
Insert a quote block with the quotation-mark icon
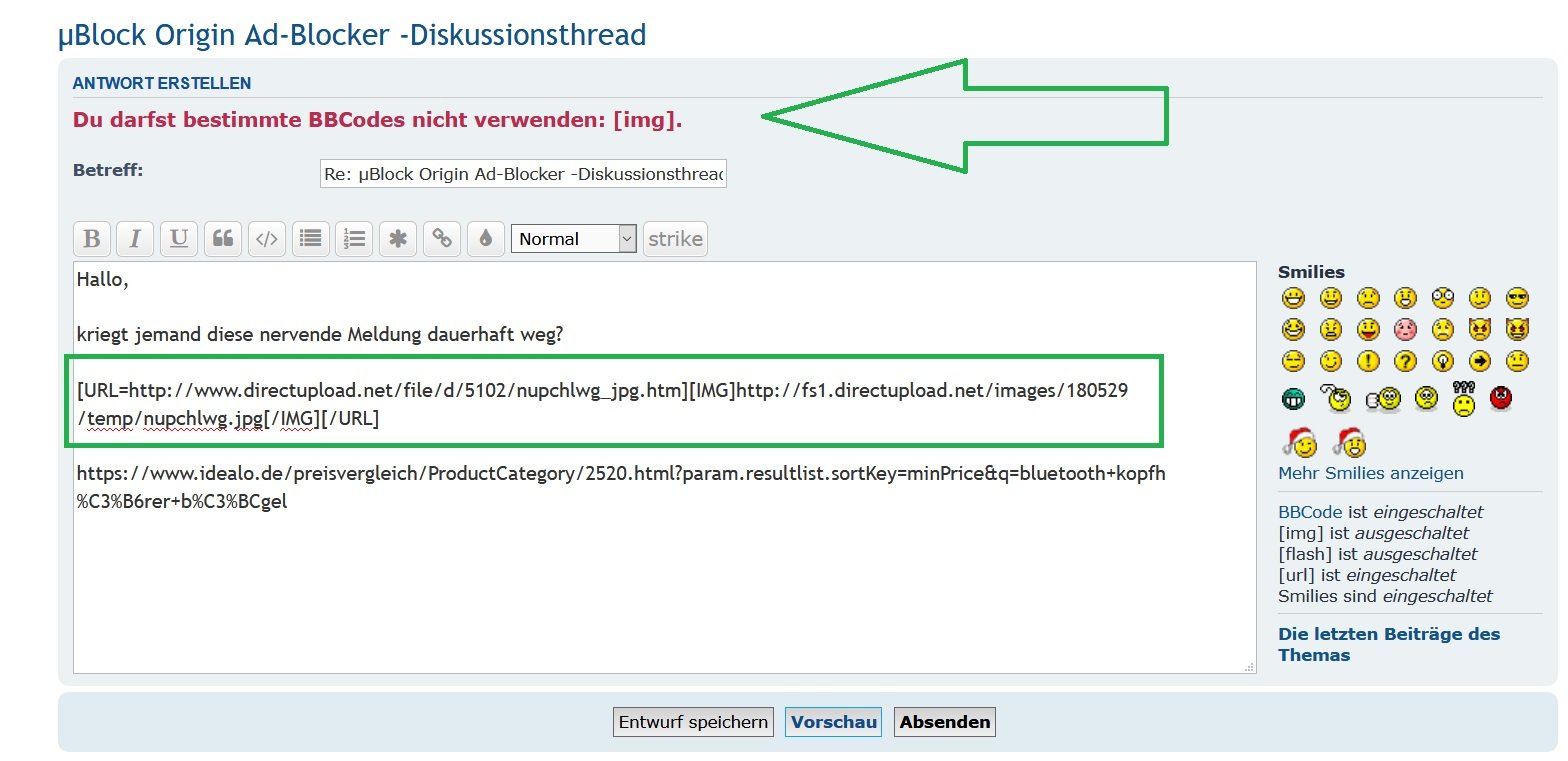pyautogui.click(x=223, y=239)
